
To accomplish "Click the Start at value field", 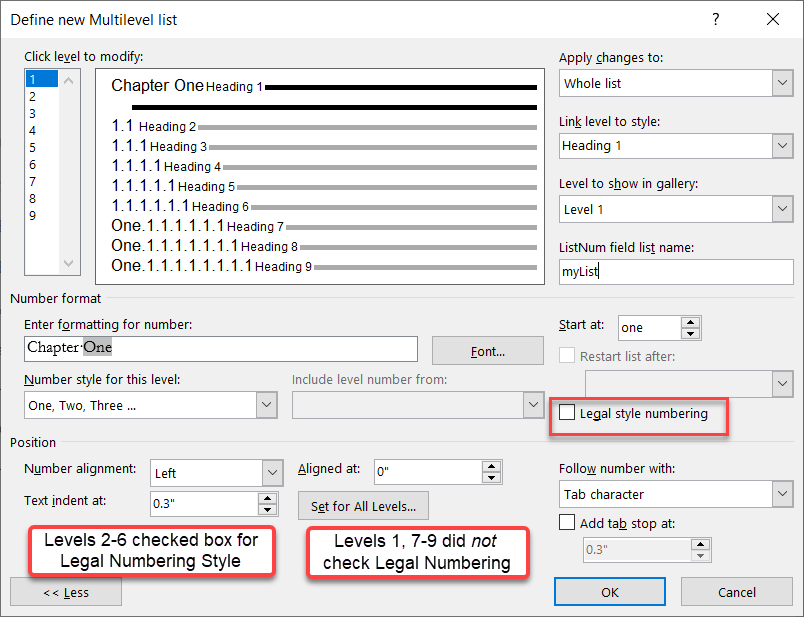I will pyautogui.click(x=649, y=328).
